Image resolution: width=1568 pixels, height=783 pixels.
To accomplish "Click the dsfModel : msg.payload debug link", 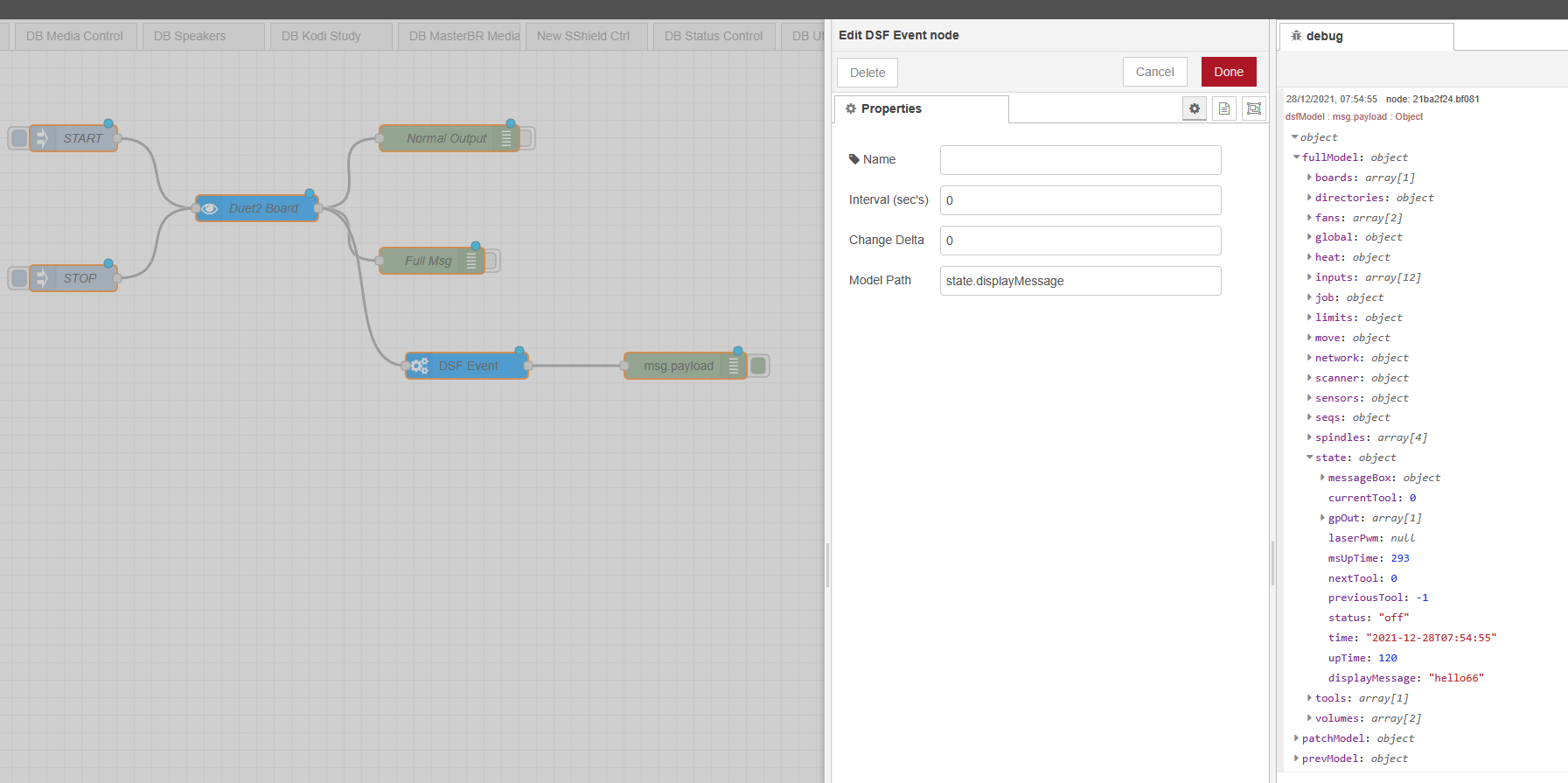I will pyautogui.click(x=1354, y=116).
